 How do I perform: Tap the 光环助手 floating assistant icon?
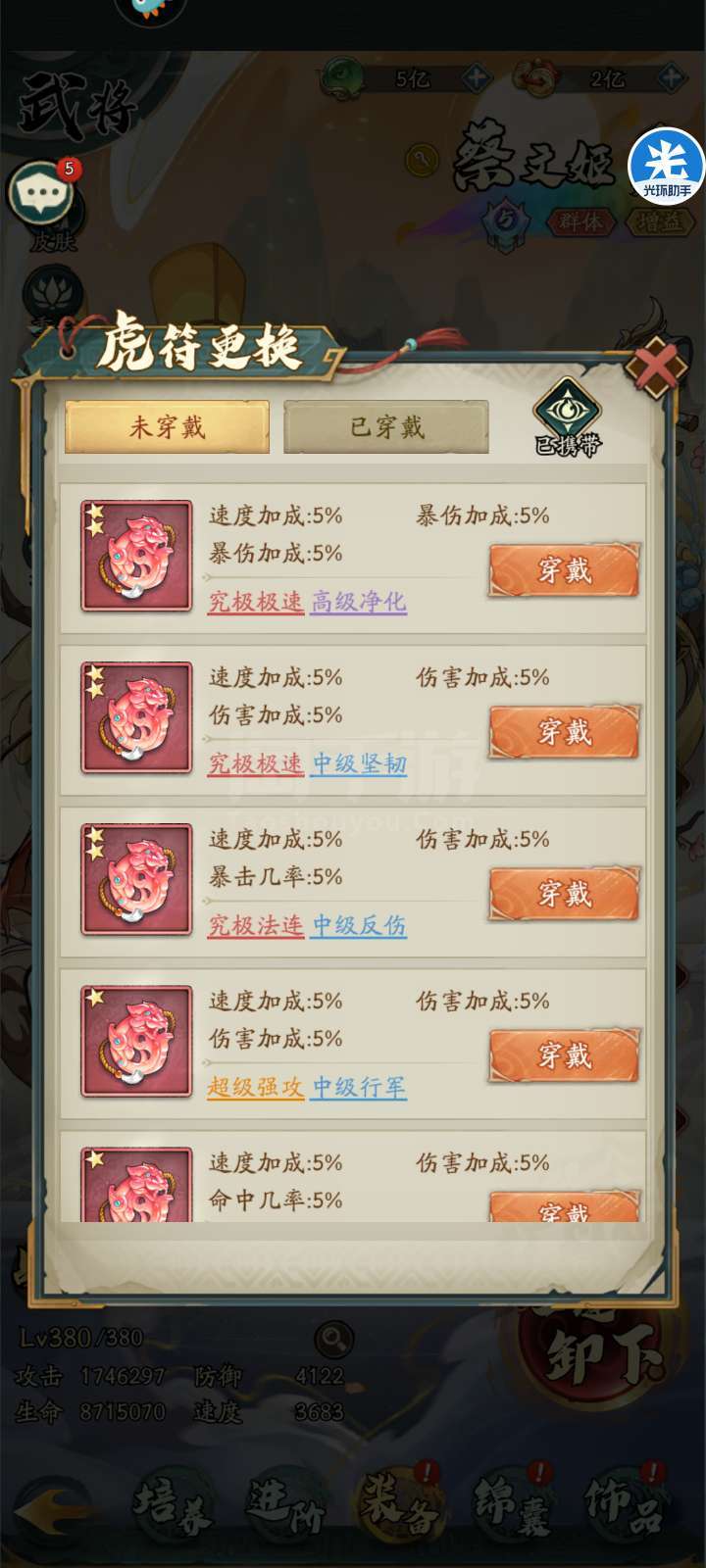click(x=667, y=164)
